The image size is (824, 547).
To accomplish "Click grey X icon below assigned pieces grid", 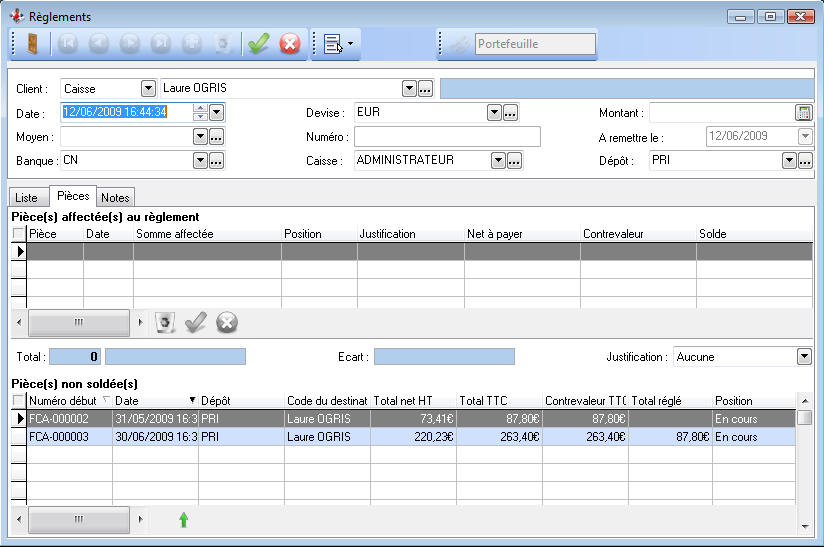I will 227,322.
